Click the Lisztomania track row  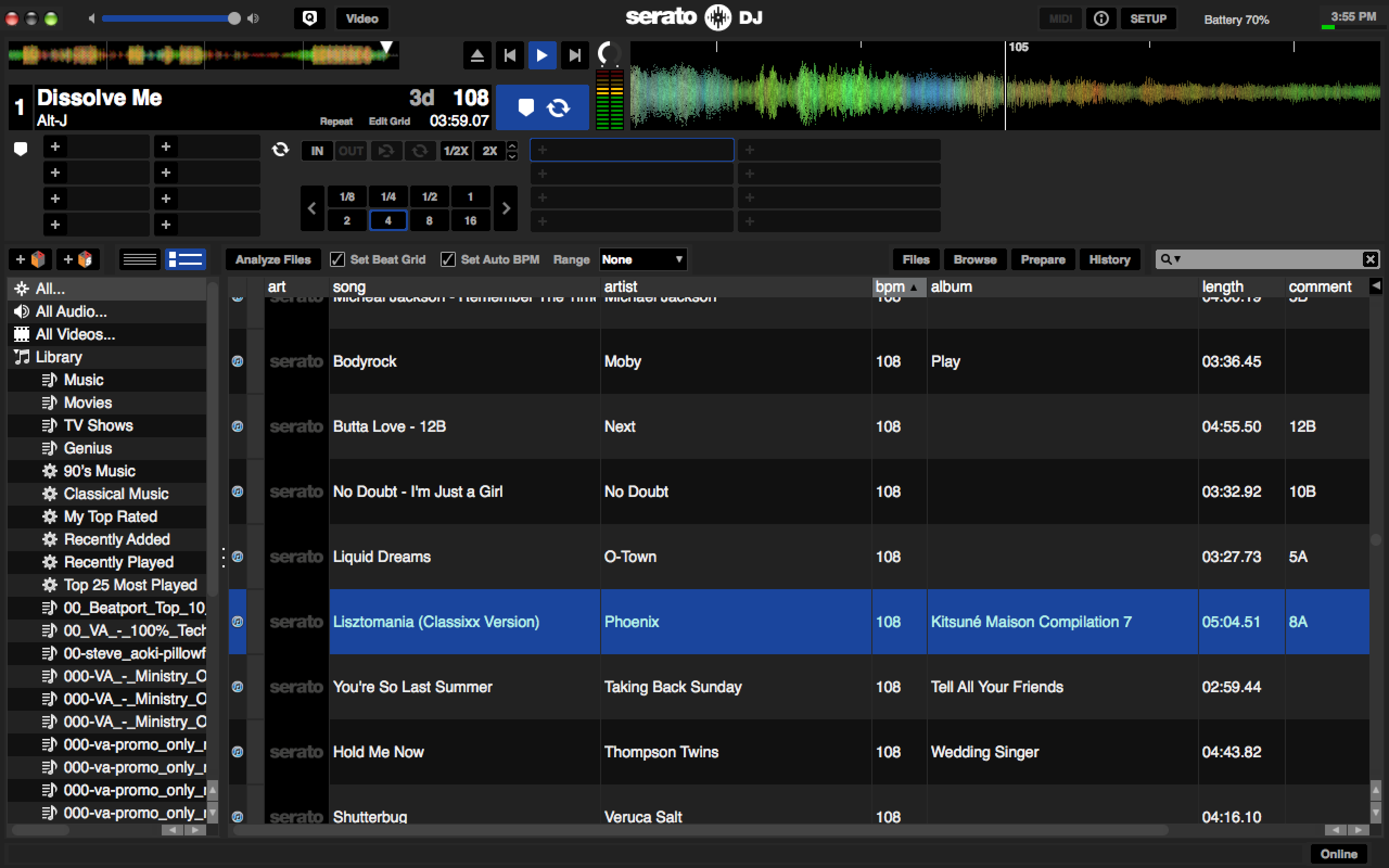click(x=694, y=622)
